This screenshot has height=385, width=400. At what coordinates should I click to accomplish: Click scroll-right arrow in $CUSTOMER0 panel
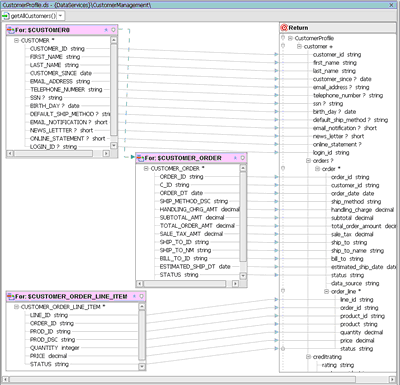pos(106,153)
